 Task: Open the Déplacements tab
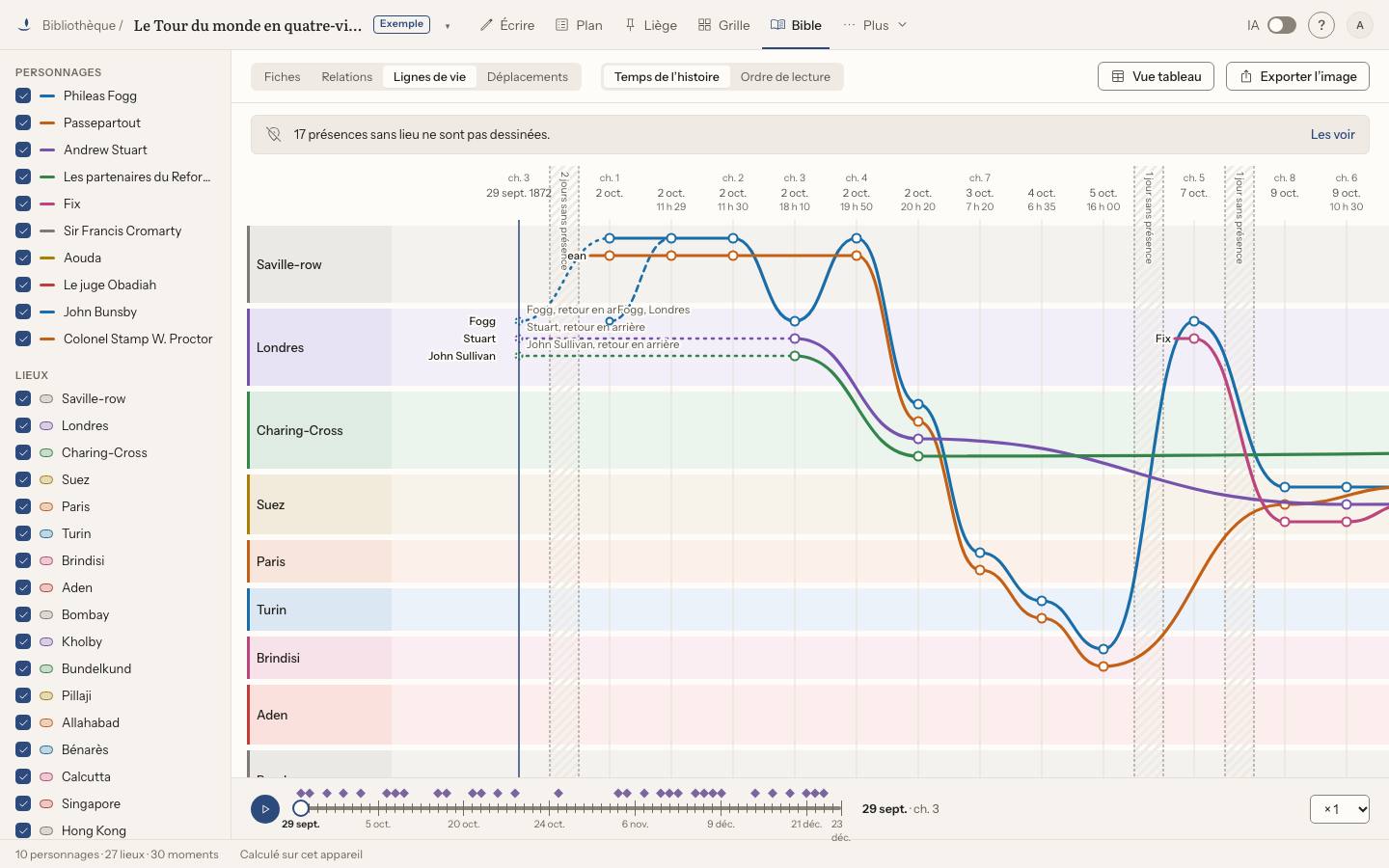pos(528,77)
